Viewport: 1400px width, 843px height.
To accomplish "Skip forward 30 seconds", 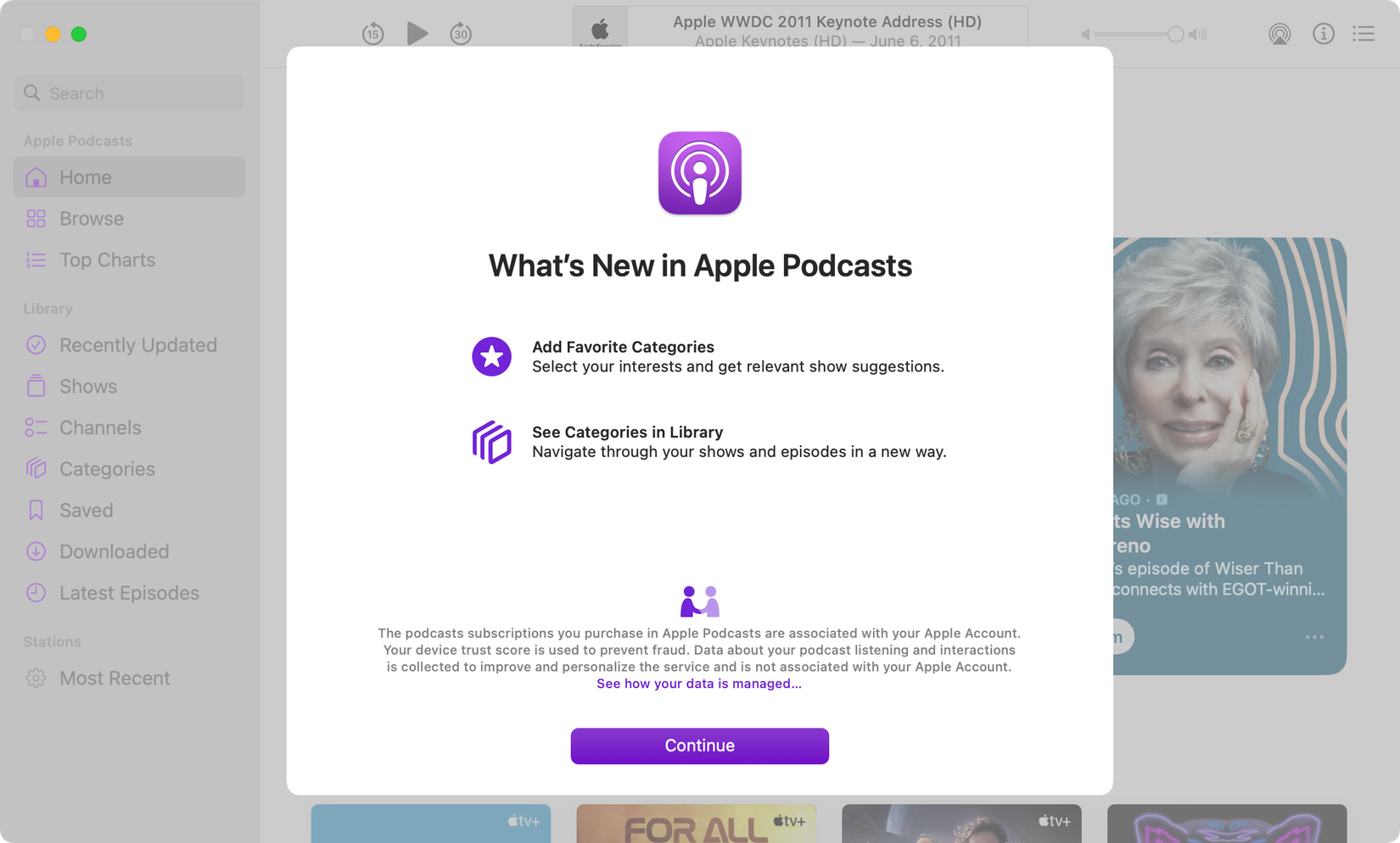I will [461, 34].
